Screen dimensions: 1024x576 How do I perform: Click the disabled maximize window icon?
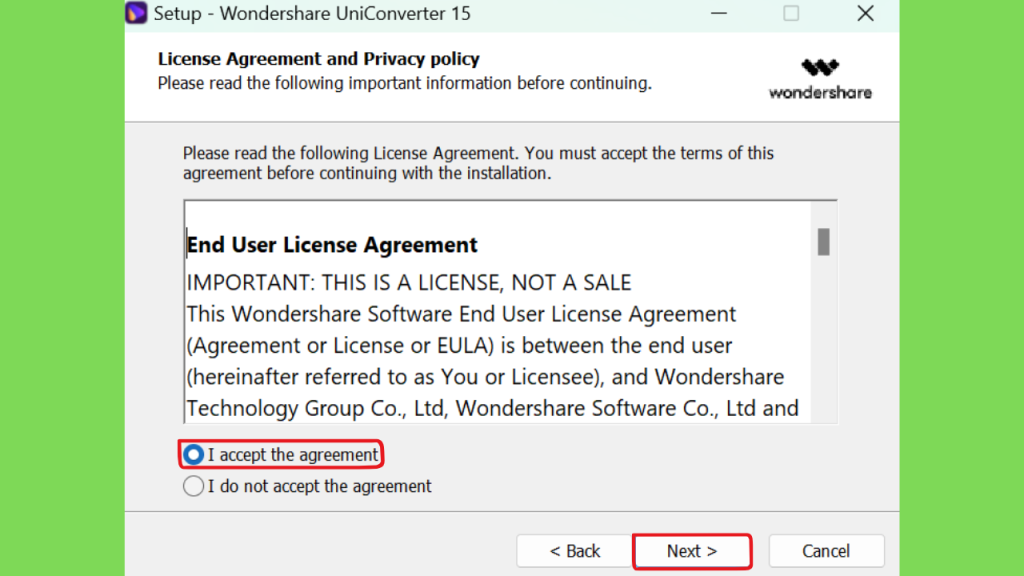click(791, 13)
